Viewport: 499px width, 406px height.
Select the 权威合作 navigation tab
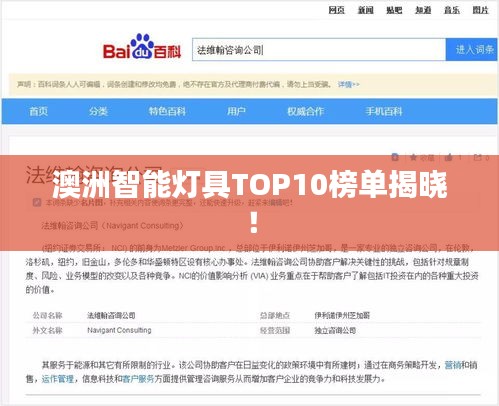305,111
